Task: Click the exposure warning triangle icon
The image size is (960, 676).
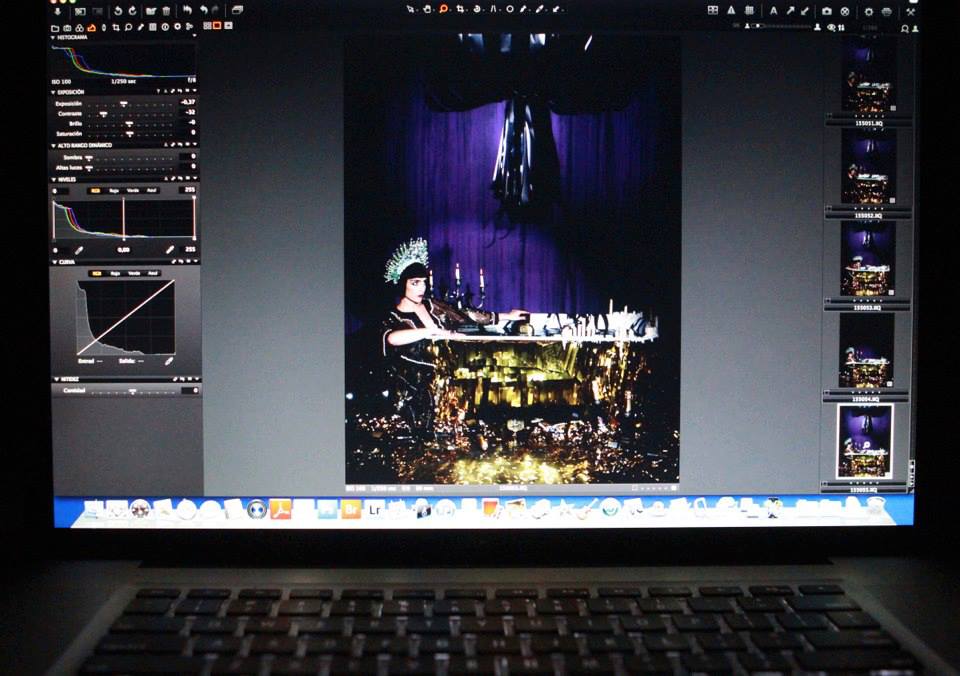Action: [x=731, y=10]
